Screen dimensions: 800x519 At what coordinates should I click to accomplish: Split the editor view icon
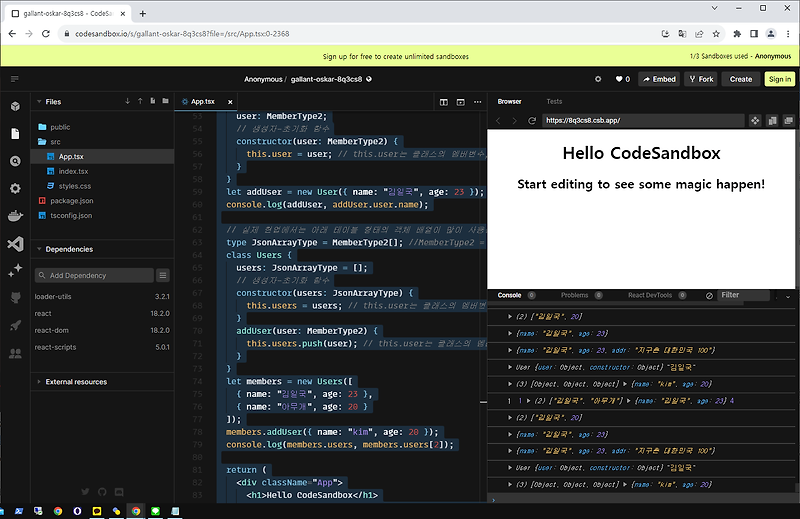[444, 102]
